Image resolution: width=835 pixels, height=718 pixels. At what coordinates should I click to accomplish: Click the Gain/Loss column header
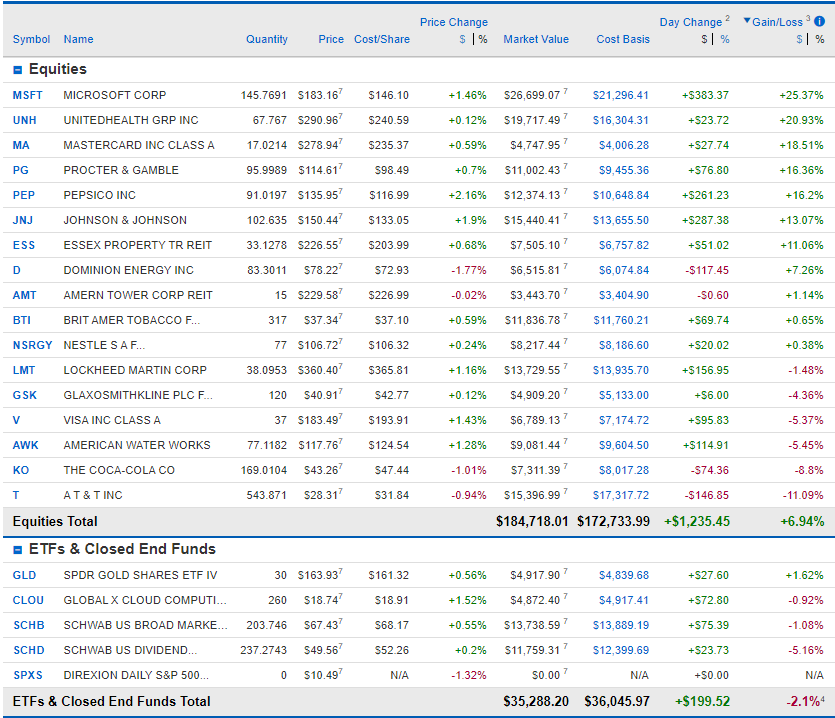point(777,22)
